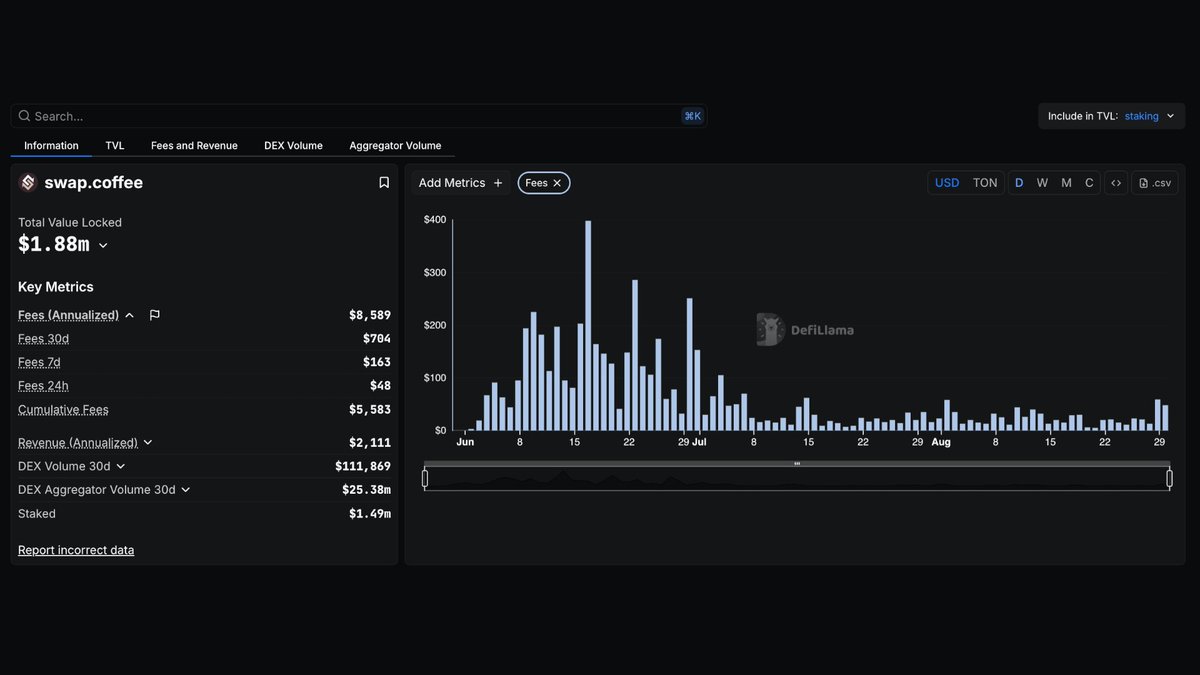Click the $48 value
The image size is (1200, 675).
[x=380, y=386]
